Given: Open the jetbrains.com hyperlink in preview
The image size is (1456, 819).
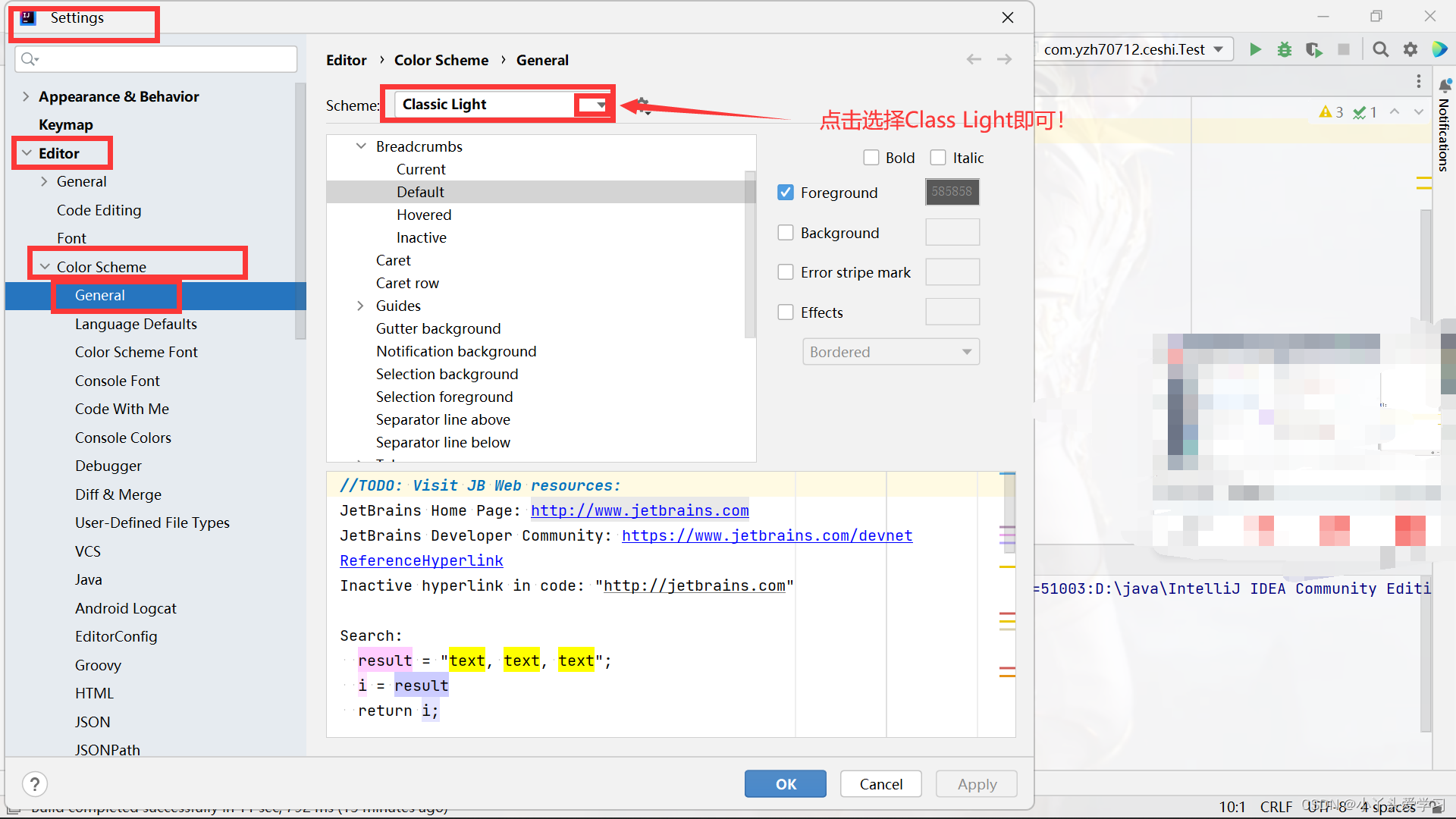Looking at the screenshot, I should tap(639, 510).
